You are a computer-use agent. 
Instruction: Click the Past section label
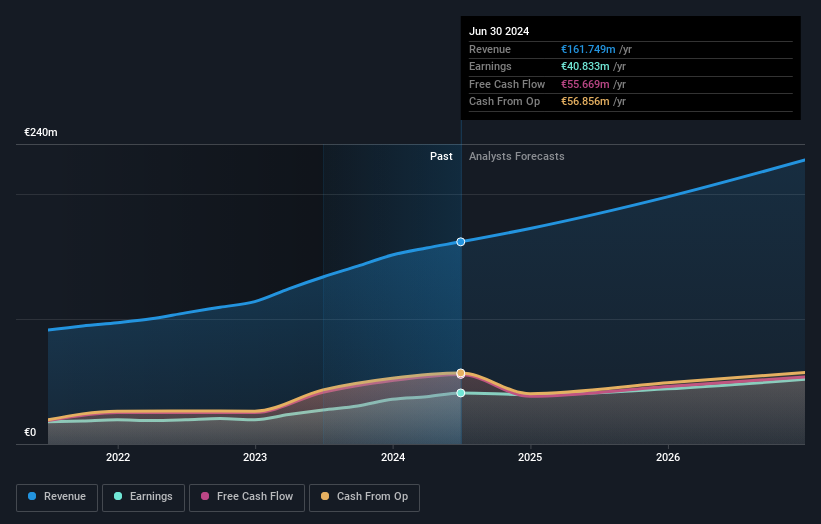click(x=441, y=157)
